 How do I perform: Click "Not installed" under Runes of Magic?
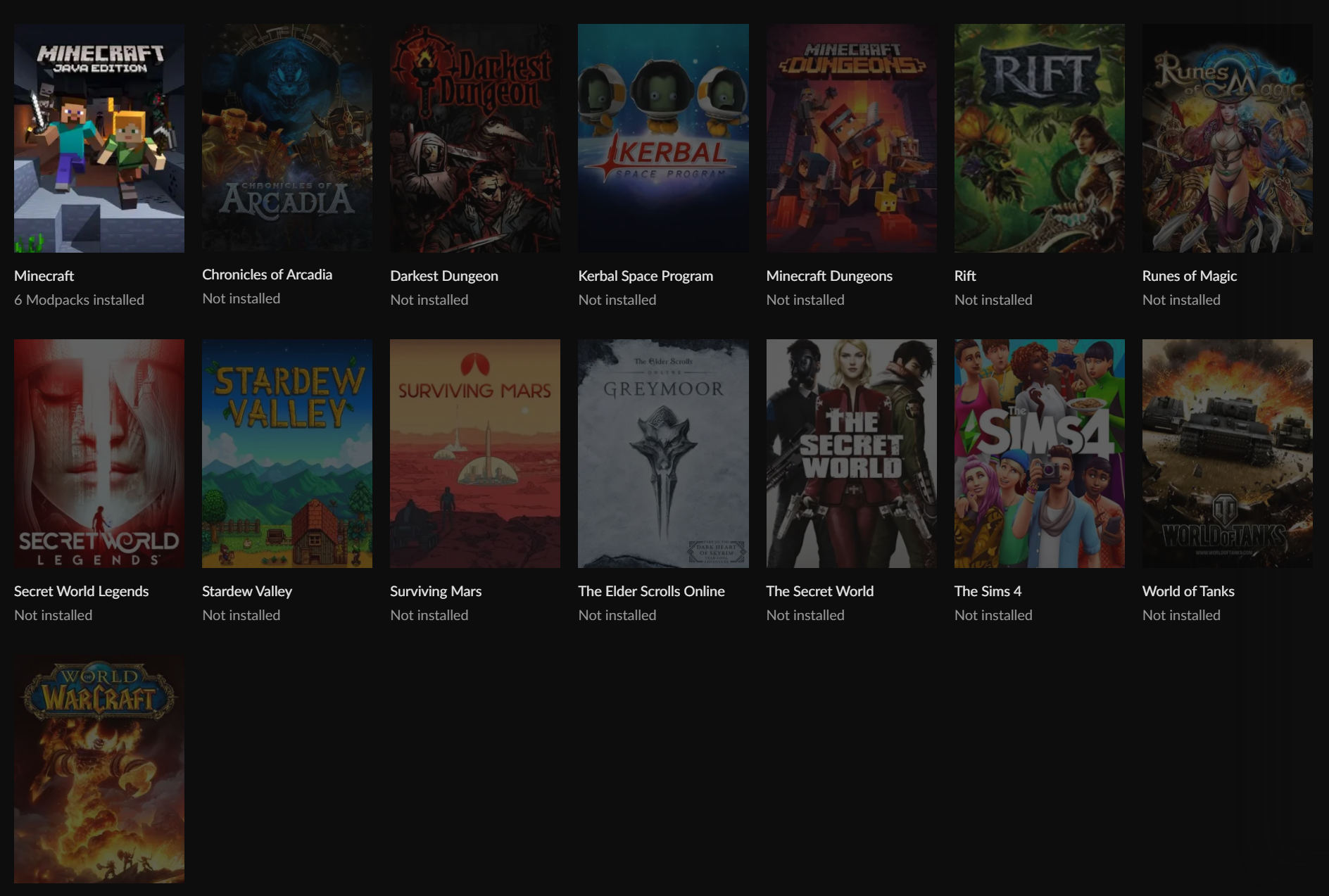[1181, 300]
